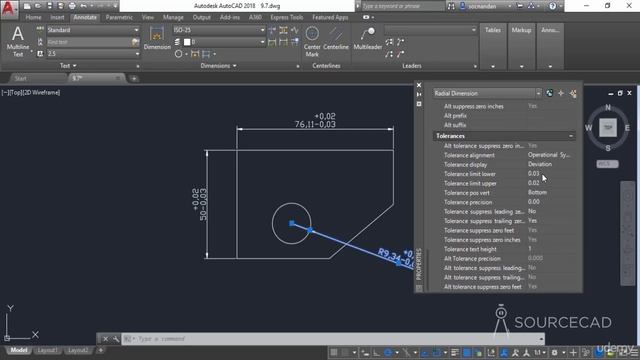Click the Print icon in quick access toolbar
Screen dimensions: 640x360
tap(72, 6)
